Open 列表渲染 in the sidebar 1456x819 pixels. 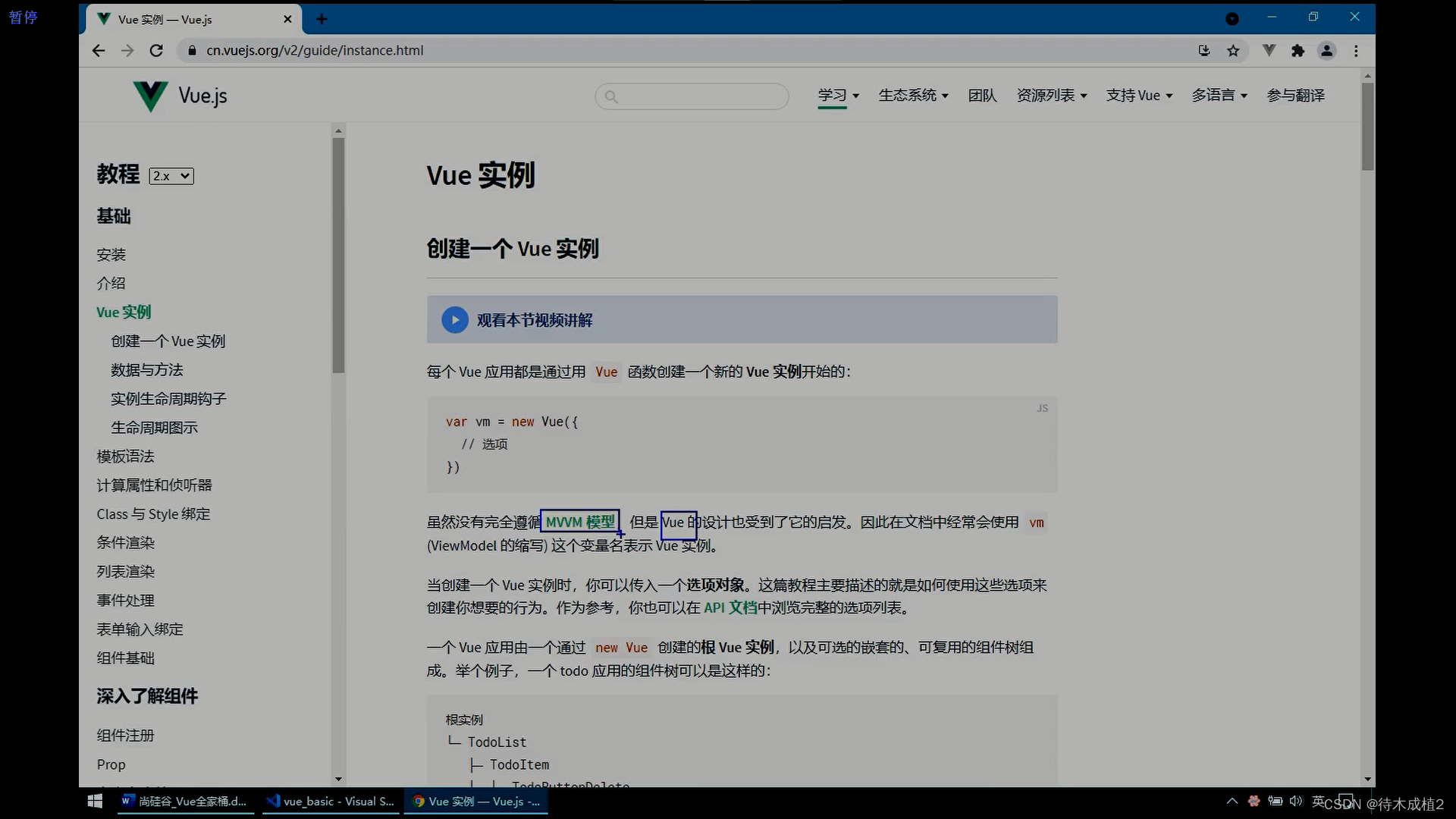pyautogui.click(x=125, y=572)
